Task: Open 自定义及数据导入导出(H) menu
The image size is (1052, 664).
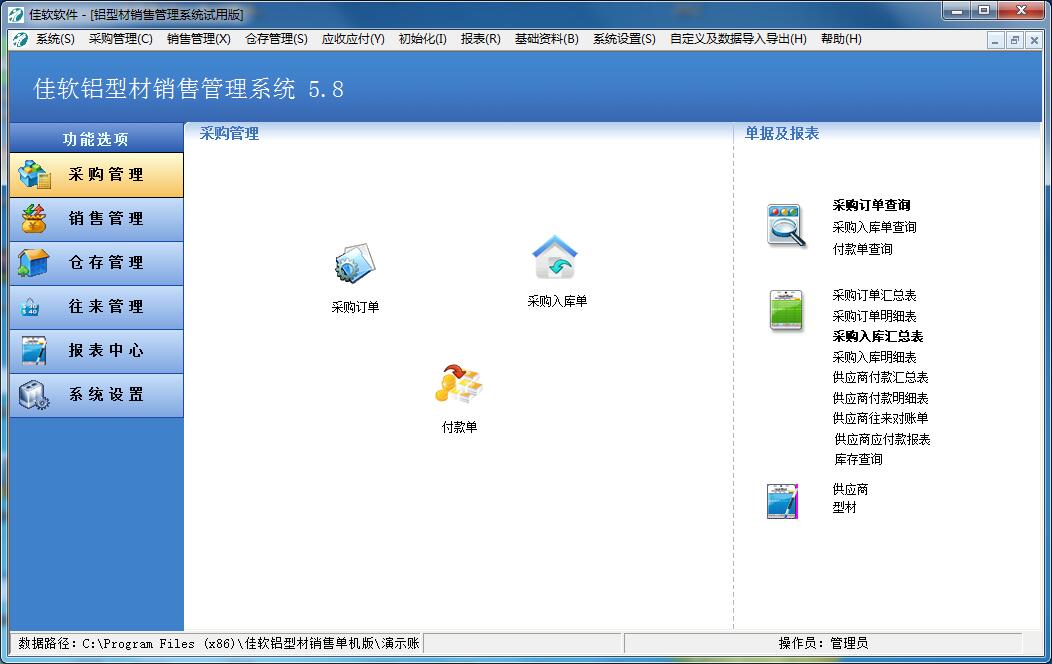Action: pyautogui.click(x=738, y=39)
